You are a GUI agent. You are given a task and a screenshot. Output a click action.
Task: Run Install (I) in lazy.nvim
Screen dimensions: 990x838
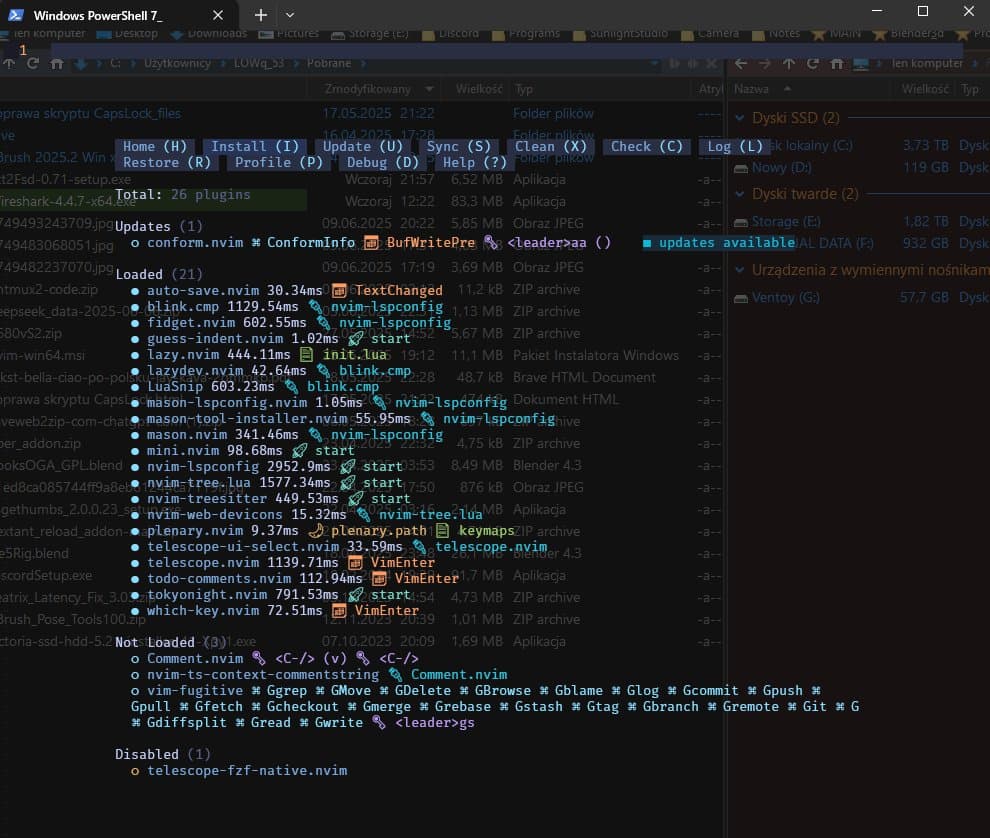(255, 147)
